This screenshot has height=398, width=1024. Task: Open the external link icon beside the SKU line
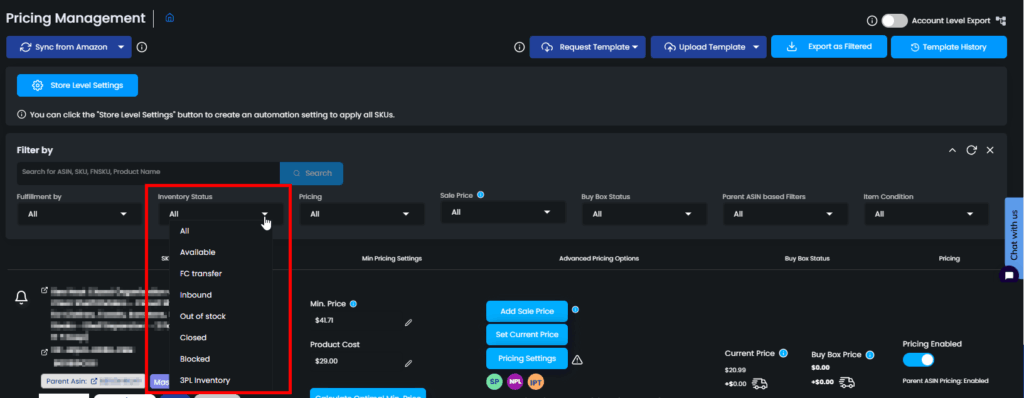[44, 352]
